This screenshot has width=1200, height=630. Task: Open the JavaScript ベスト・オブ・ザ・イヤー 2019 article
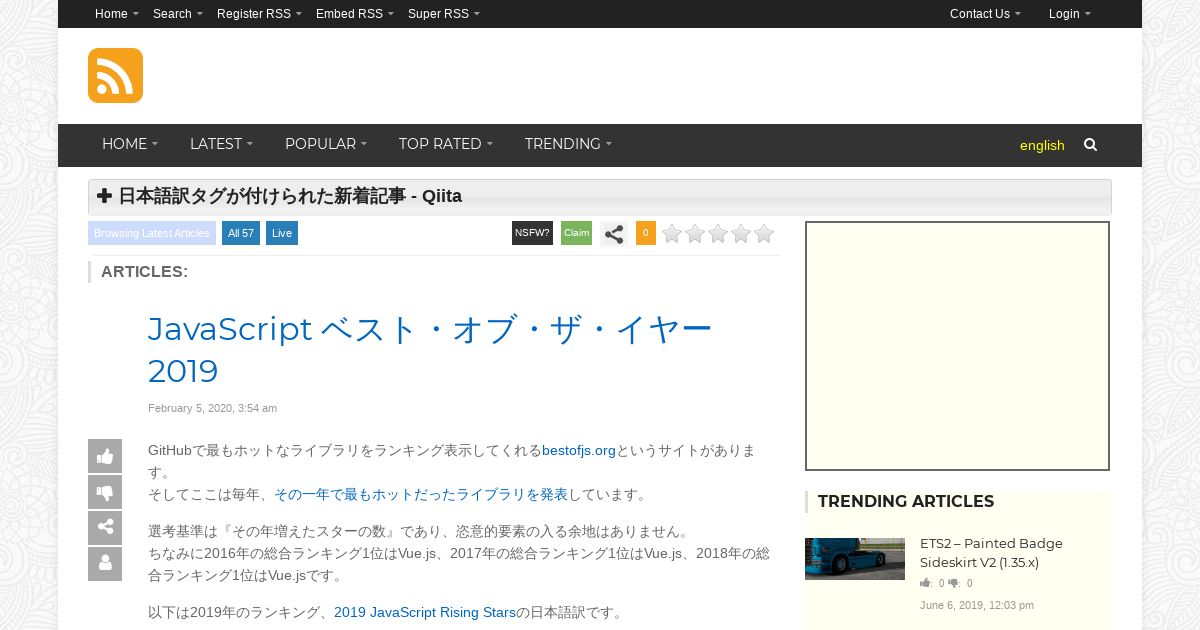tap(430, 350)
